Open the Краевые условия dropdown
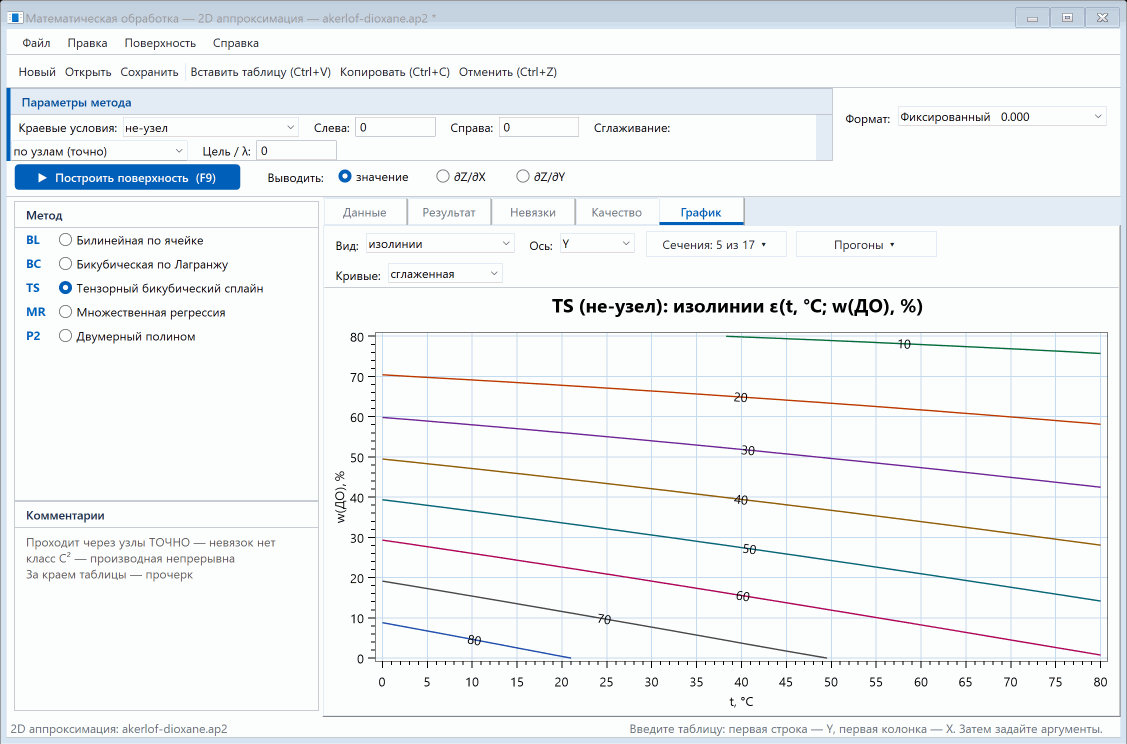1127x744 pixels. pyautogui.click(x=211, y=128)
